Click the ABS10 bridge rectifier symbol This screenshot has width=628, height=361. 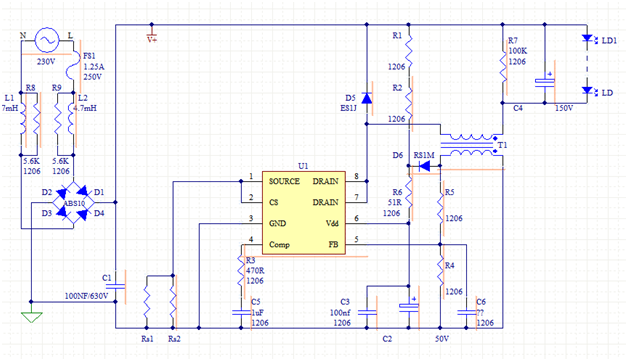coord(73,203)
